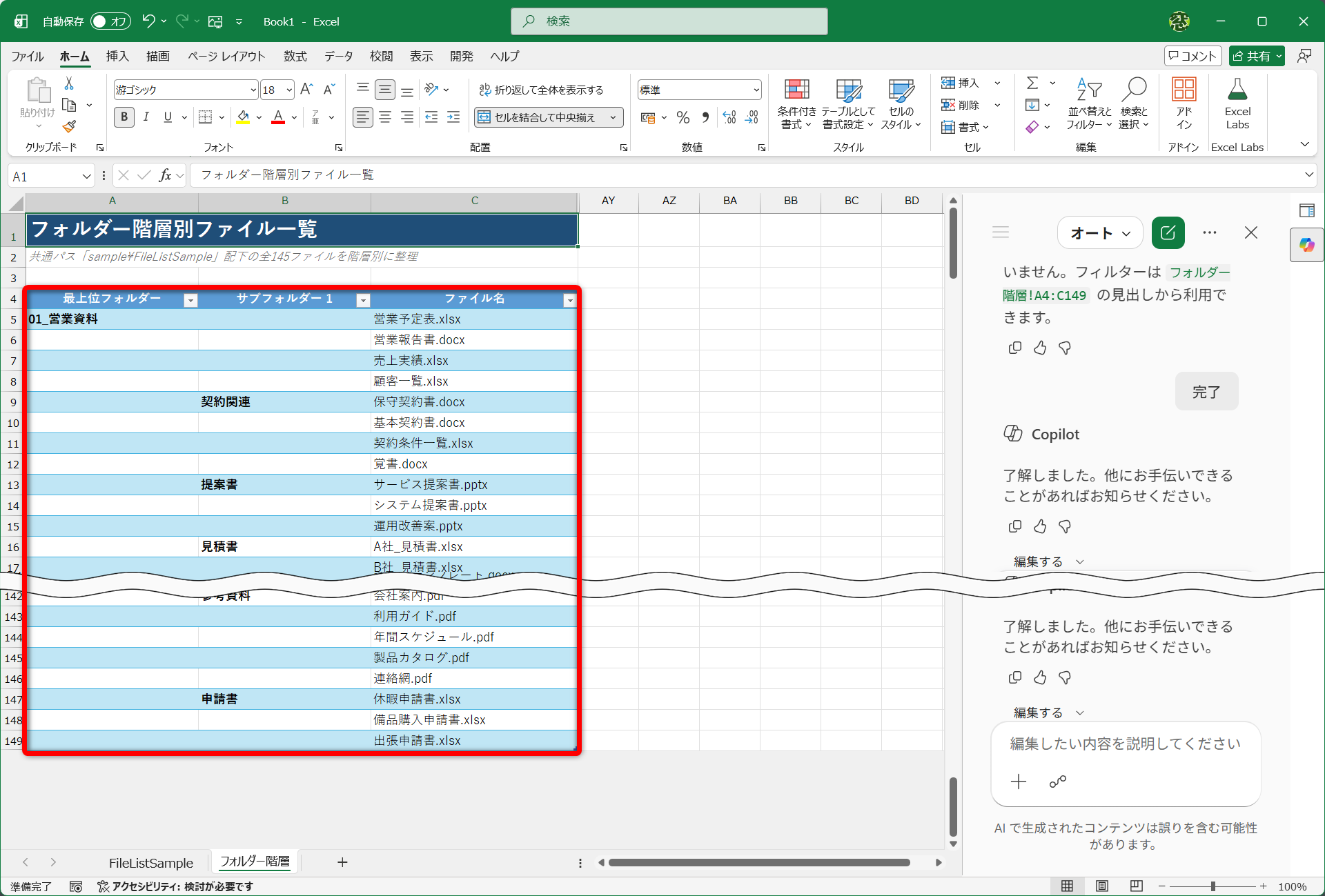Click the Copilot pane hamburger menu
The width and height of the screenshot is (1325, 896).
tap(1001, 232)
